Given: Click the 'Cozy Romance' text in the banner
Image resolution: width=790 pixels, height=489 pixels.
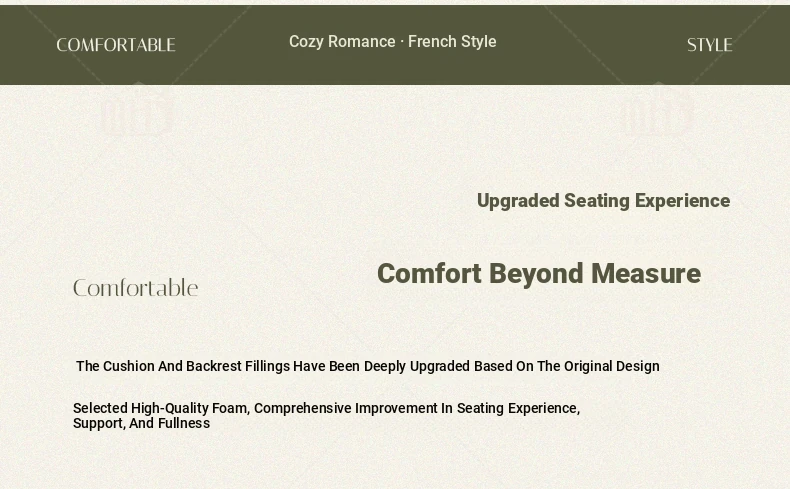Looking at the screenshot, I should click(342, 42).
